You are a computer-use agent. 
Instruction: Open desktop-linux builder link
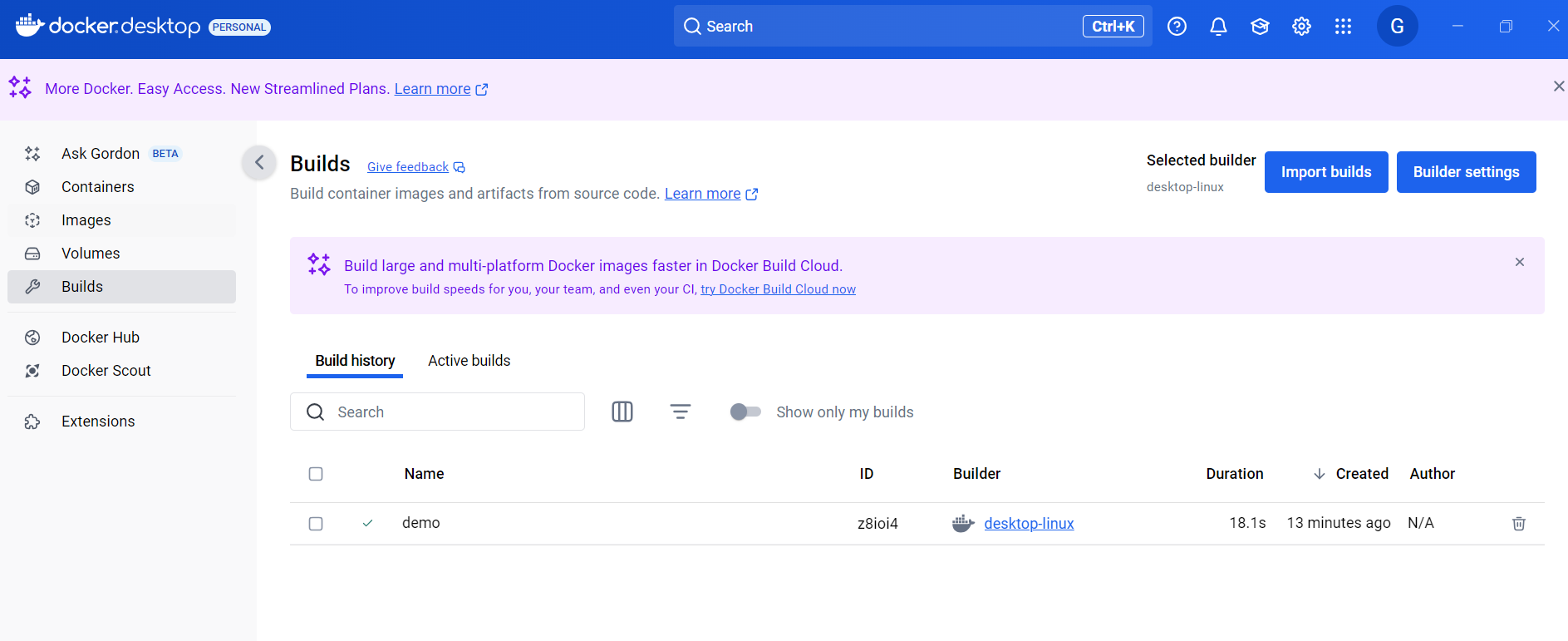coord(1029,524)
